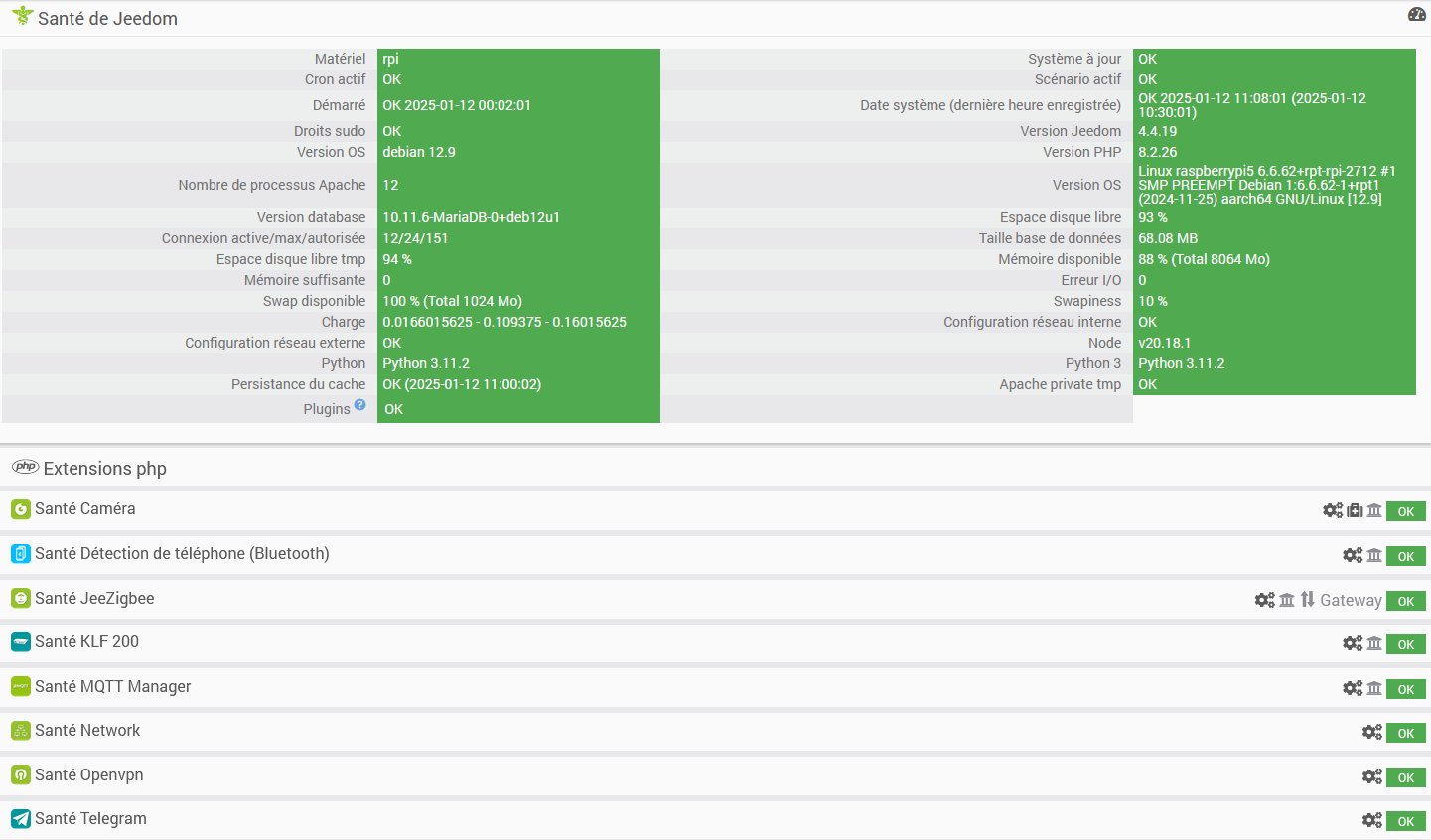Select cache persistence 'OK (2025-01-12 11:00:02)'

click(462, 384)
